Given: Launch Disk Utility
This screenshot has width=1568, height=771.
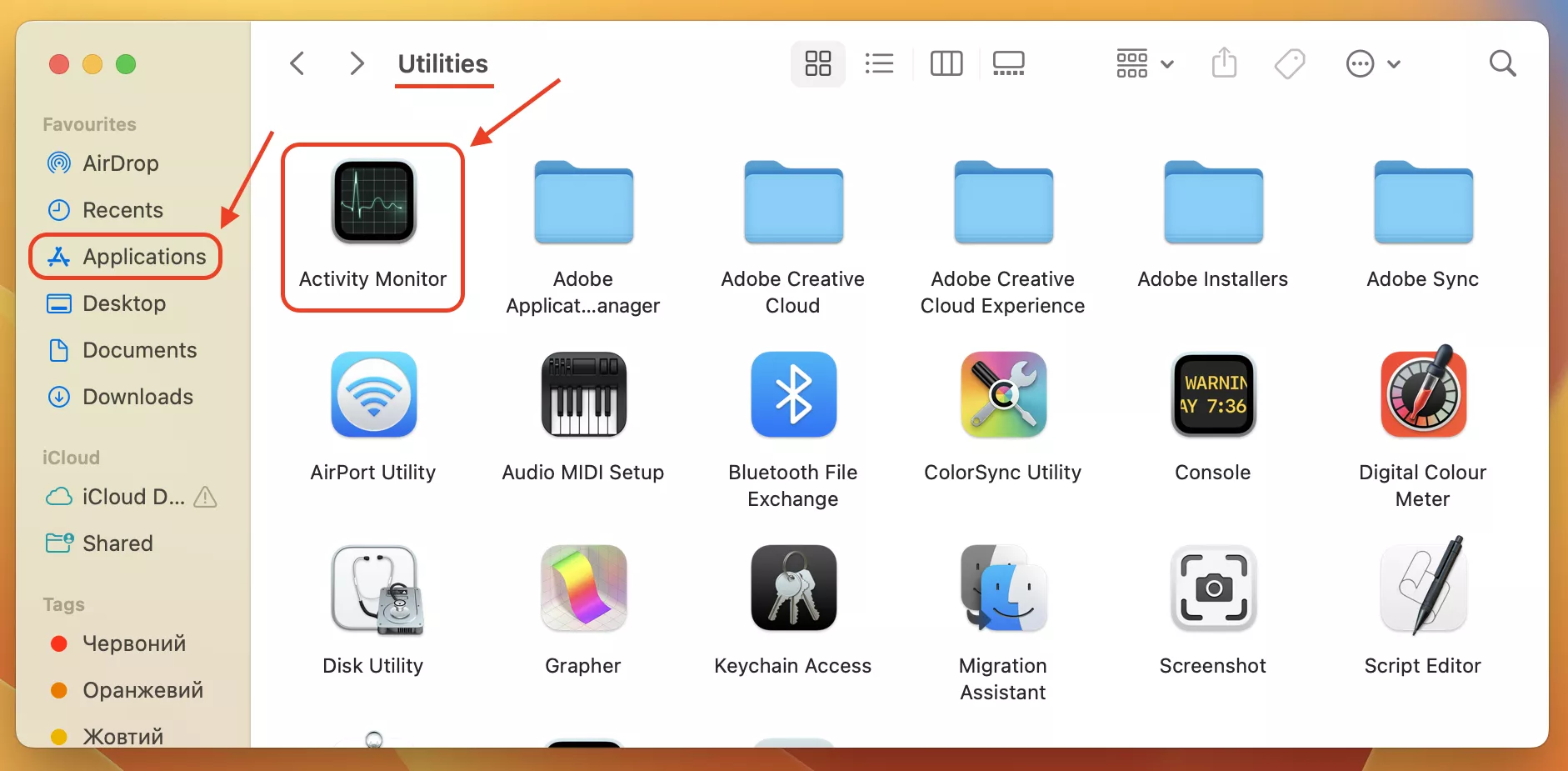Looking at the screenshot, I should (372, 589).
